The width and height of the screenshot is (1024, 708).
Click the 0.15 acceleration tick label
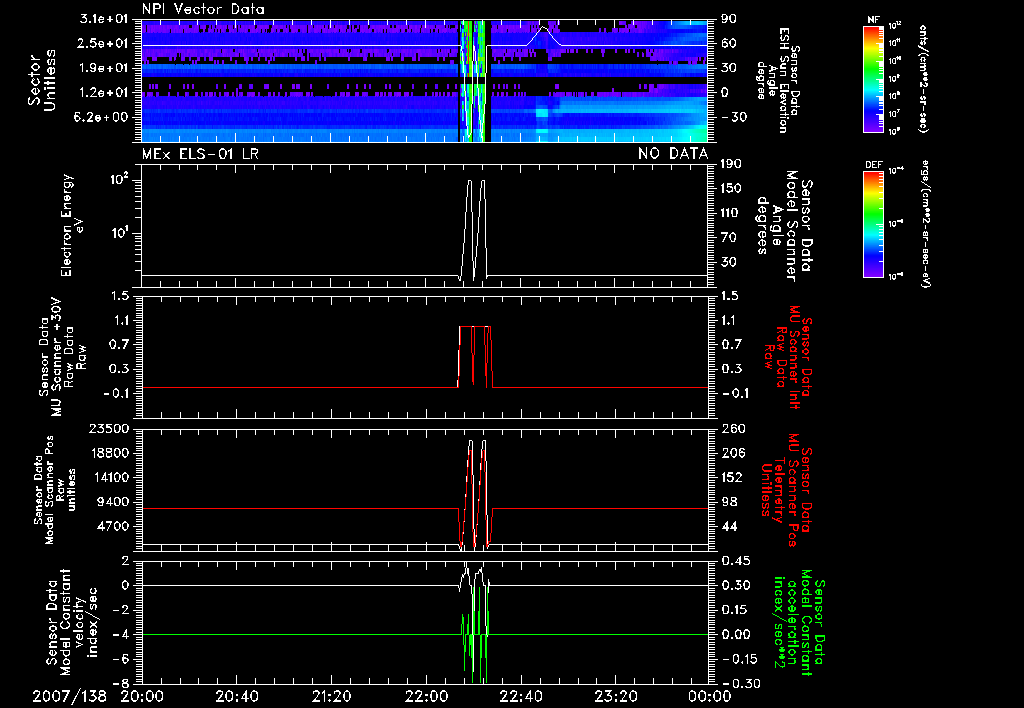point(735,610)
